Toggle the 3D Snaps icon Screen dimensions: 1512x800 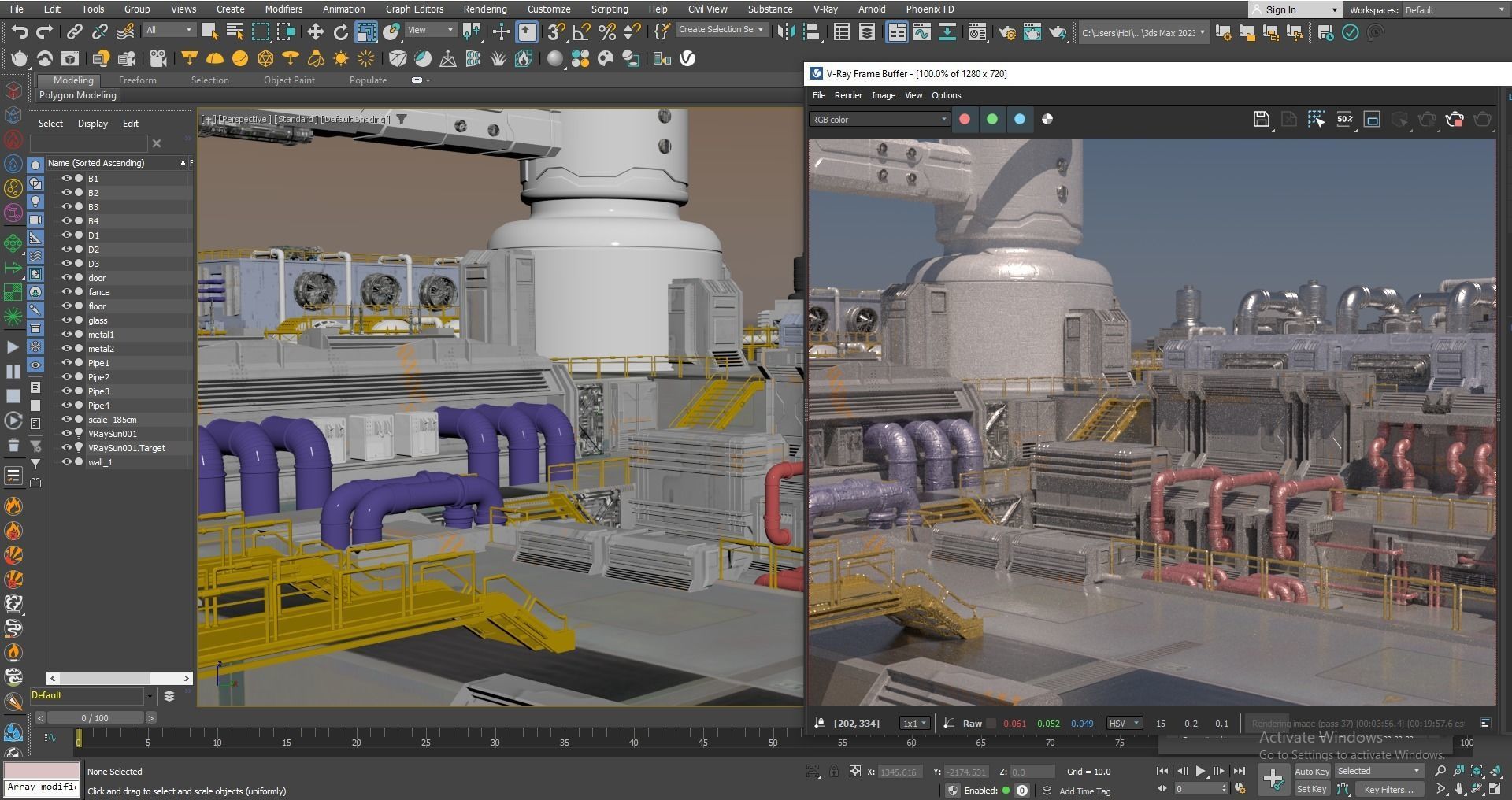[x=556, y=32]
